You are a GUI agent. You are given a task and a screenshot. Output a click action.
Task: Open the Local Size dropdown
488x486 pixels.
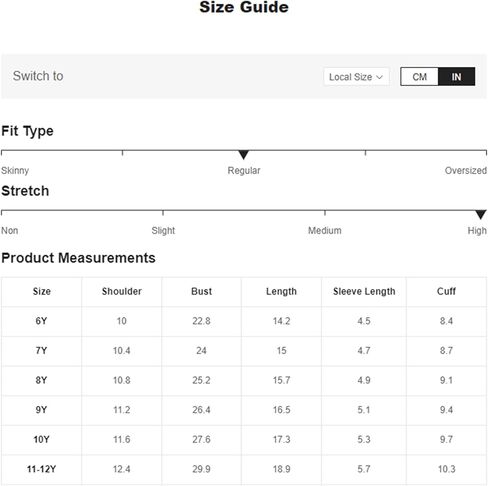356,77
